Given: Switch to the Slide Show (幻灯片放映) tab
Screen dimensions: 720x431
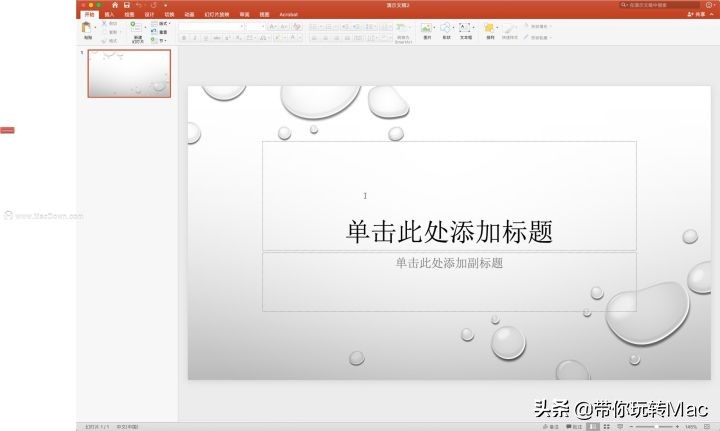Looking at the screenshot, I should pyautogui.click(x=217, y=14).
